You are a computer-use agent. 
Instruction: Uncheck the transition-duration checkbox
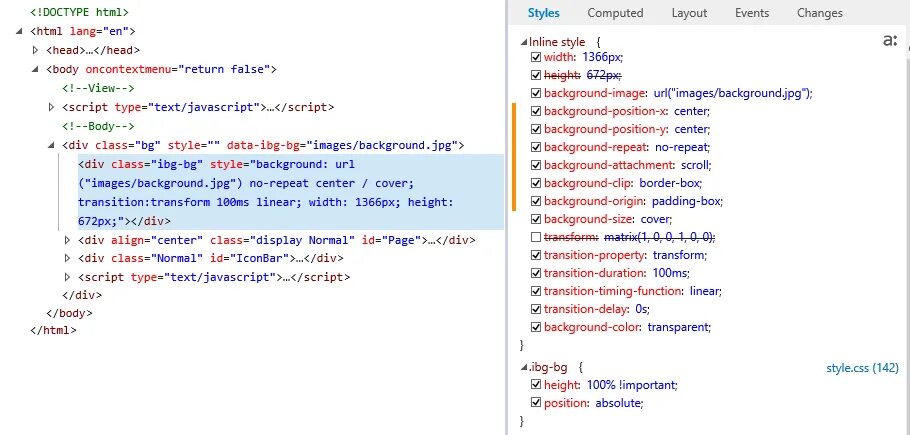[x=536, y=273]
